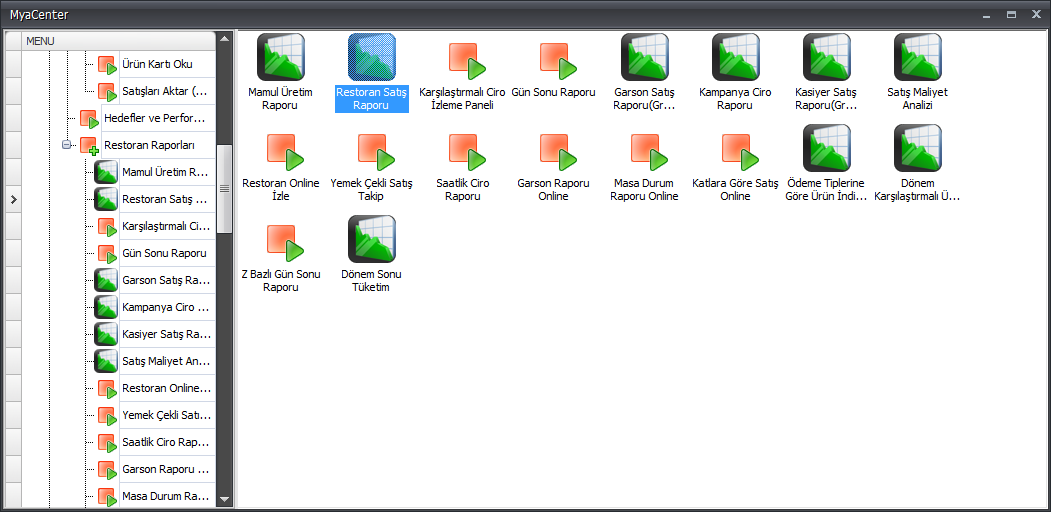The image size is (1051, 512).
Task: Select Restoran Raporları tree item
Action: click(x=158, y=145)
